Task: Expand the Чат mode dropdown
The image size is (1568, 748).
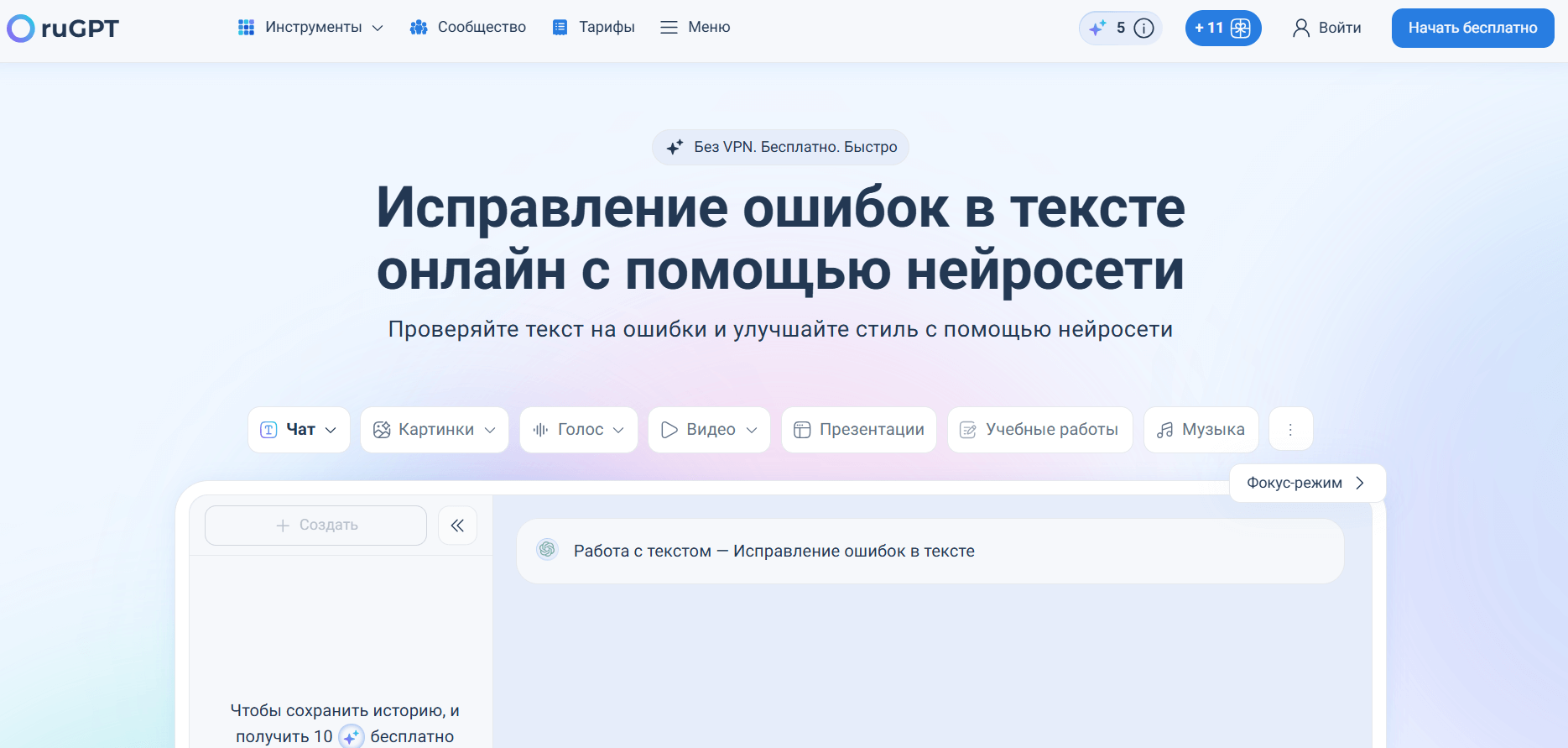Action: [x=299, y=430]
